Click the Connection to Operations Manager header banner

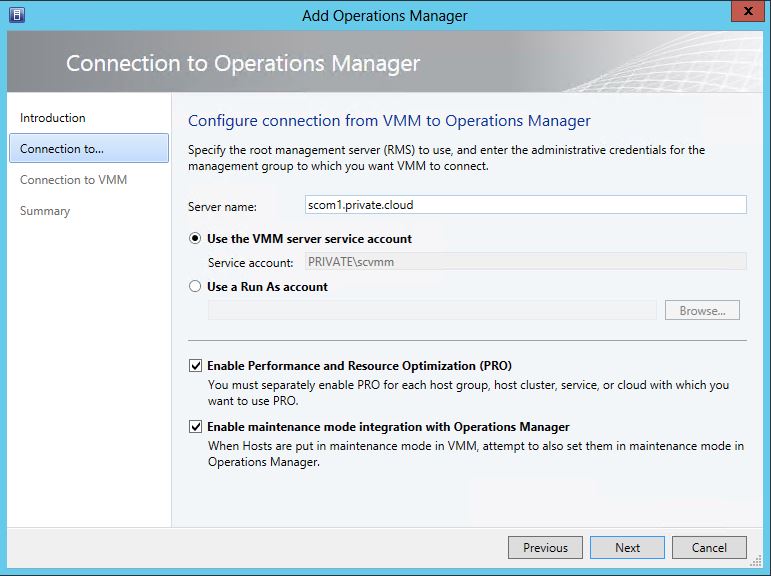[x=243, y=63]
